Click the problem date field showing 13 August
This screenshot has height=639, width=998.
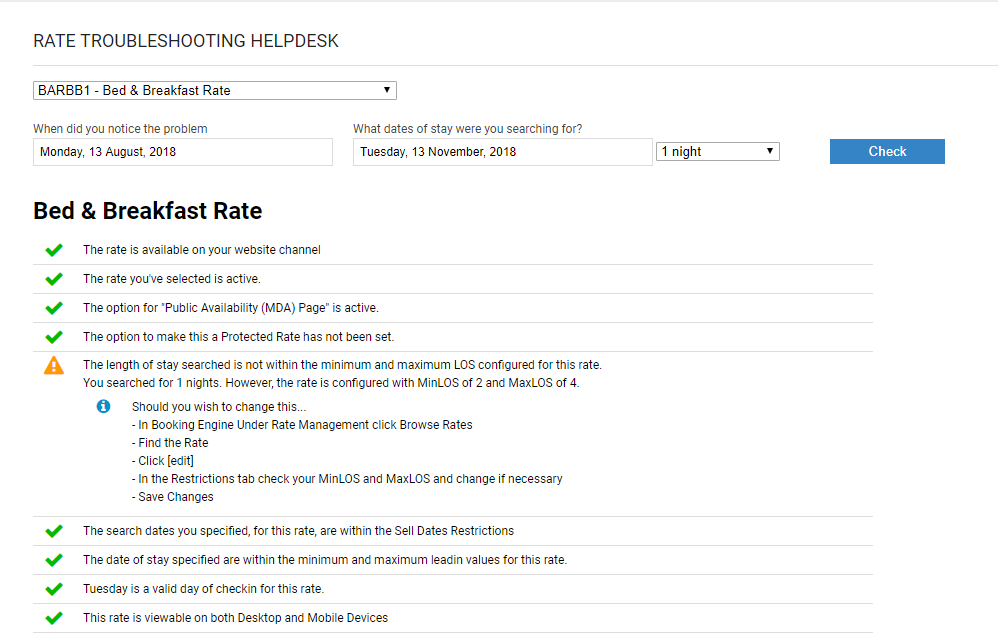click(183, 152)
